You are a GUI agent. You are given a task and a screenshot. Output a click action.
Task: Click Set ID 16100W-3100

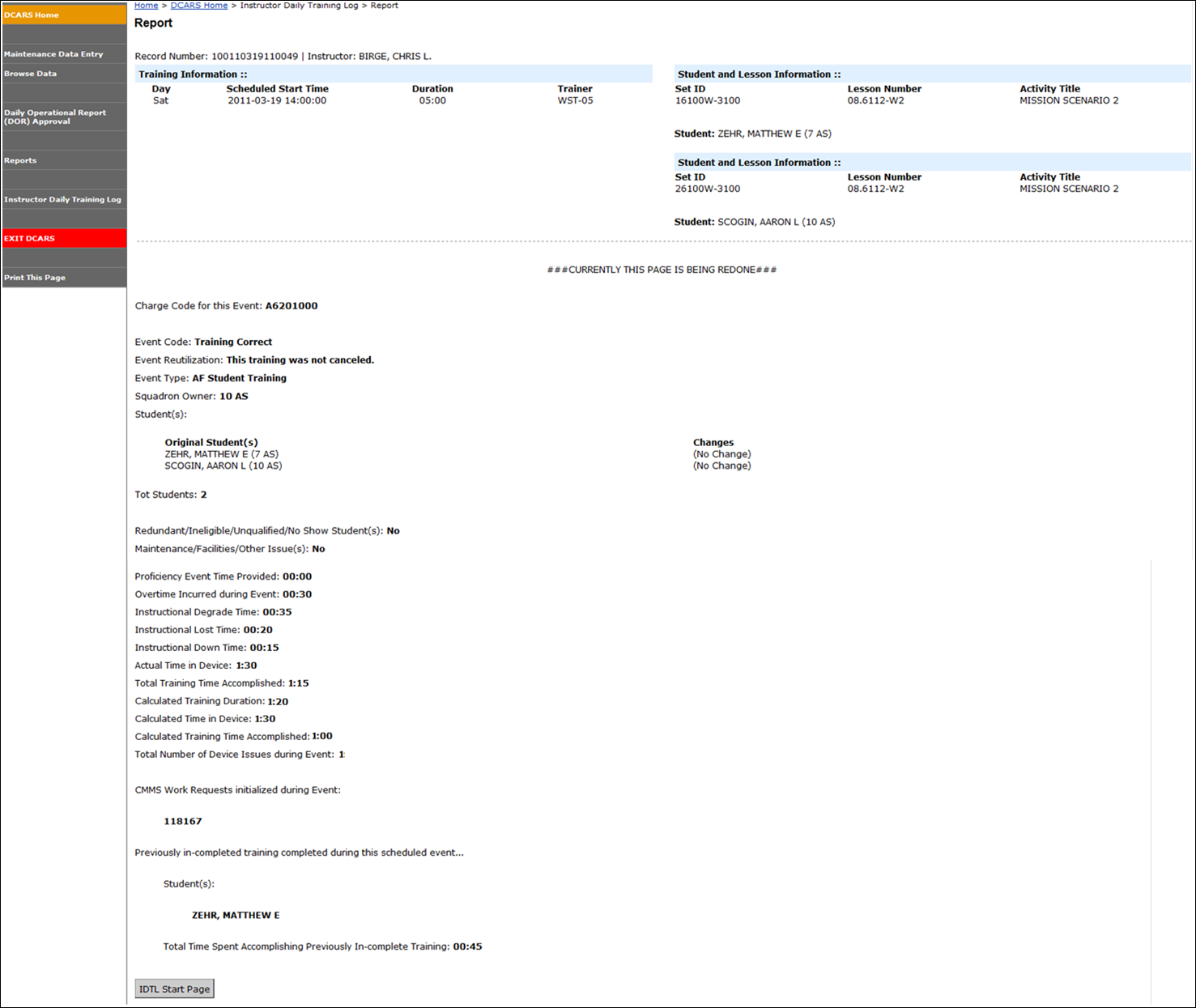click(708, 100)
